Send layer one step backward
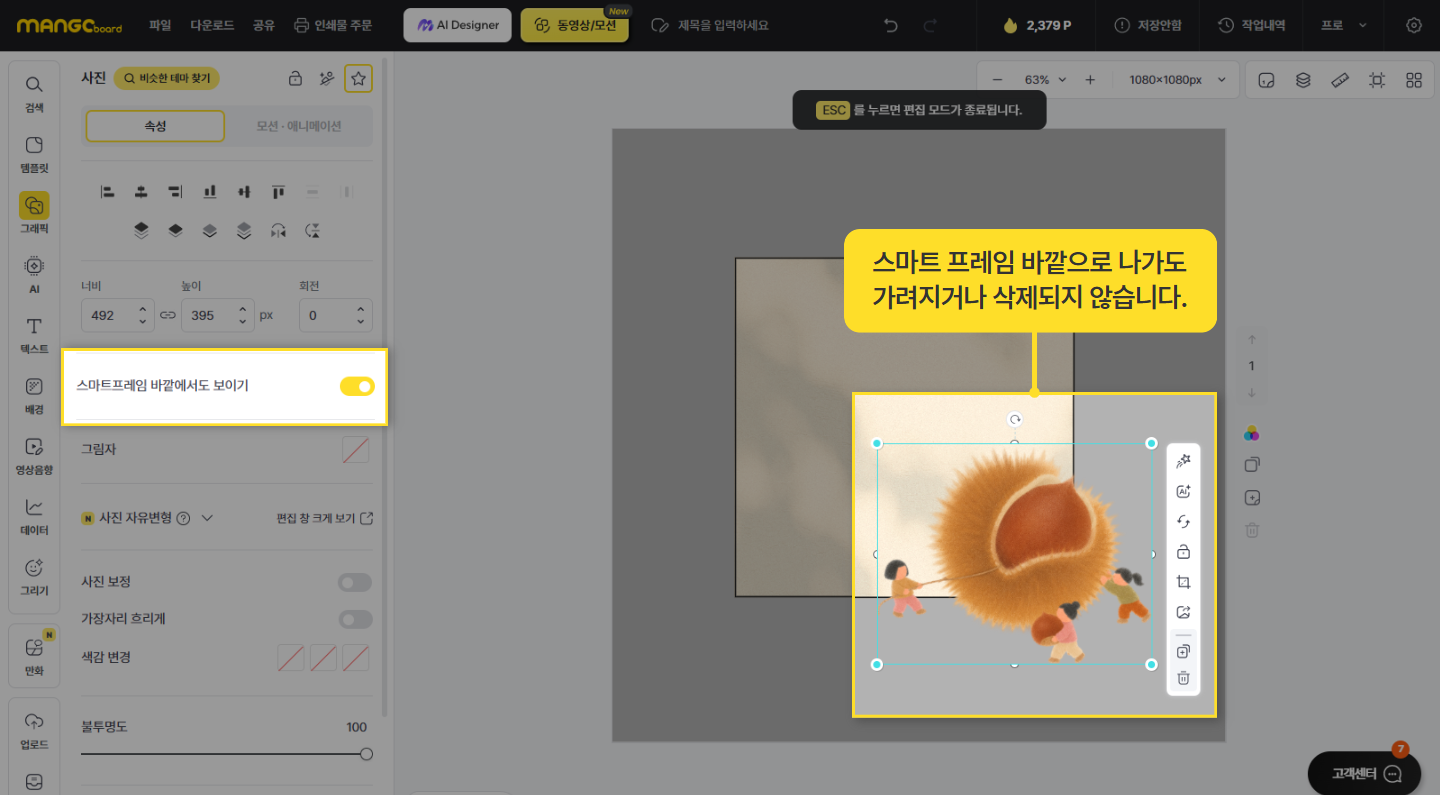Viewport: 1440px width, 795px height. click(x=209, y=230)
